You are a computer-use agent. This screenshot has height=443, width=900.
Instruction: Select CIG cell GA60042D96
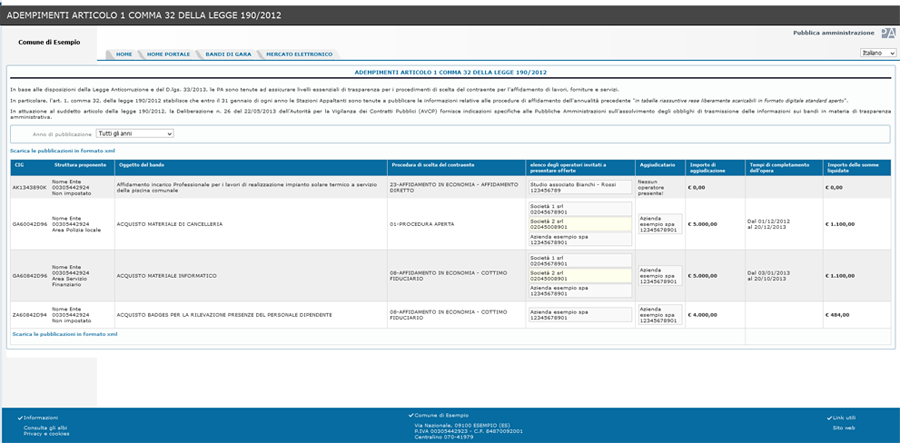coord(28,224)
